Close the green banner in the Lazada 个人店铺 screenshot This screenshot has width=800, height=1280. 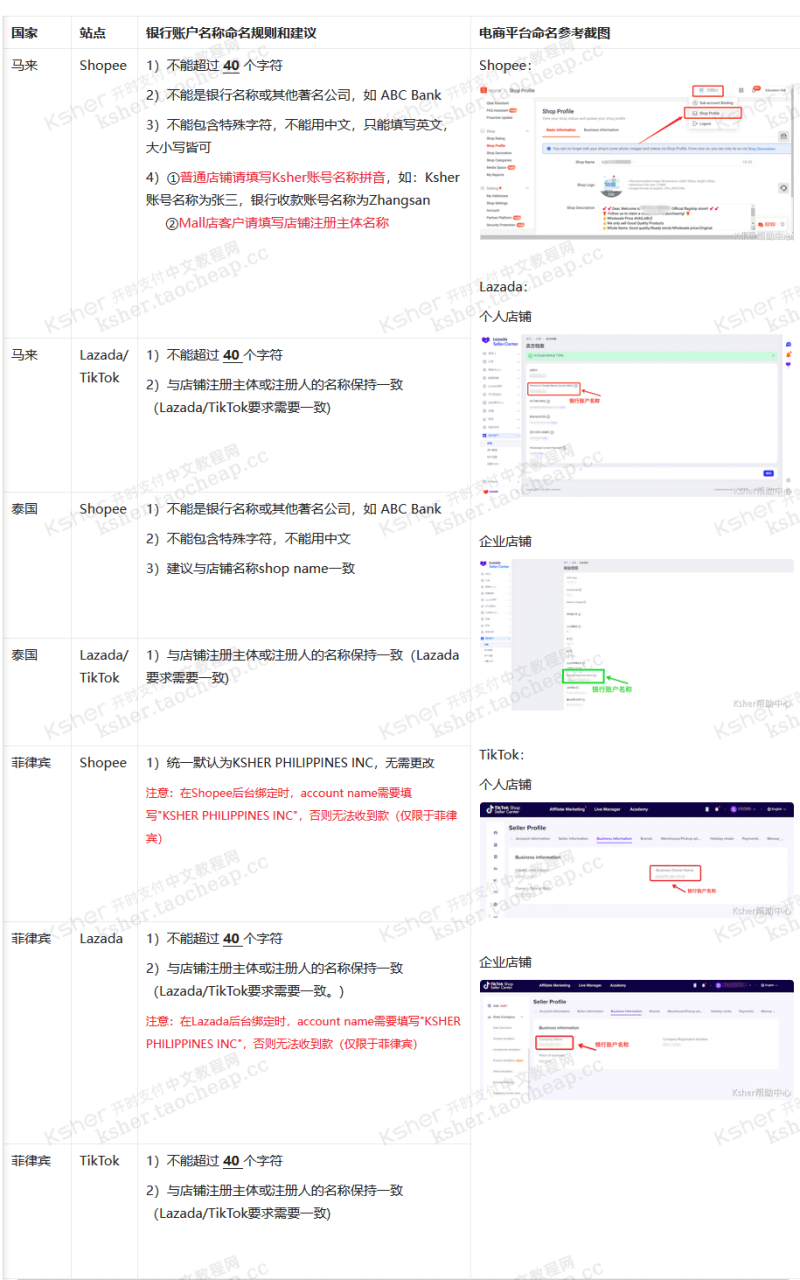coord(773,355)
